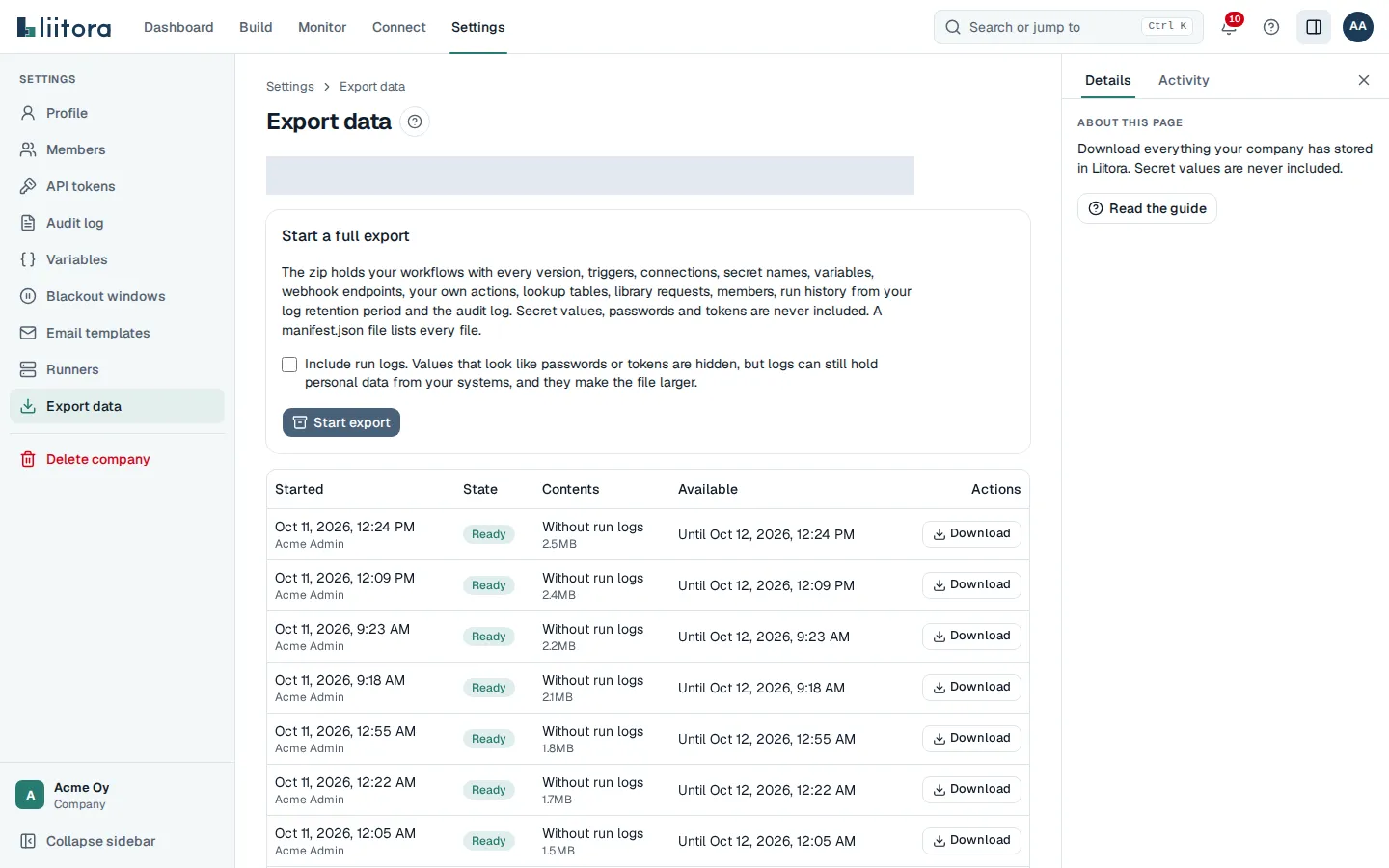This screenshot has width=1389, height=868.
Task: Click the Settings breadcrumb link
Action: point(290,87)
